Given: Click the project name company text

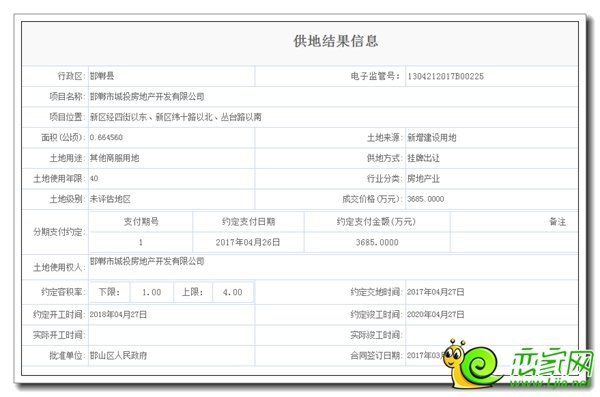Looking at the screenshot, I should point(147,96).
